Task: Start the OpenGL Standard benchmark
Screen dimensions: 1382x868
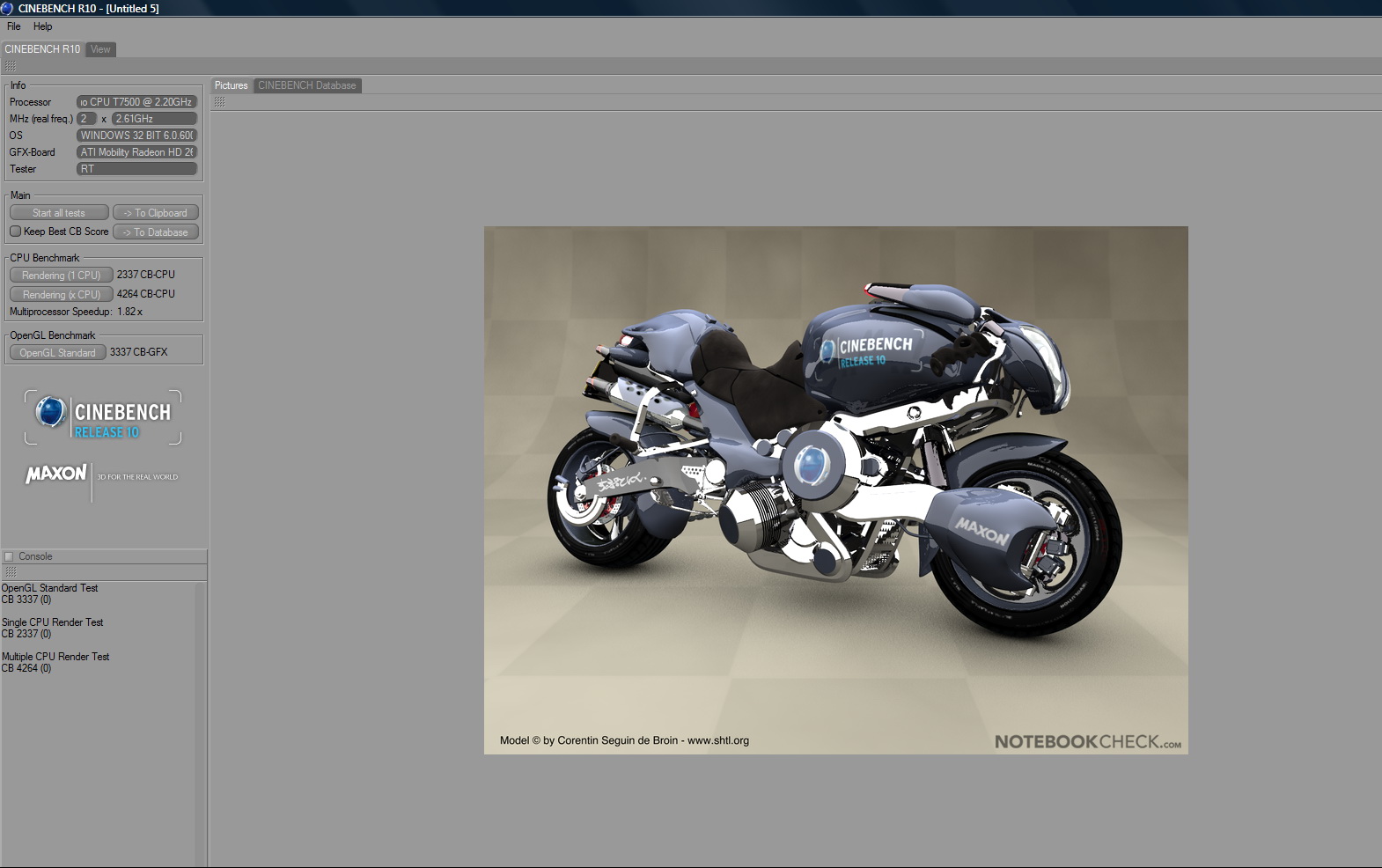Action: pyautogui.click(x=58, y=353)
